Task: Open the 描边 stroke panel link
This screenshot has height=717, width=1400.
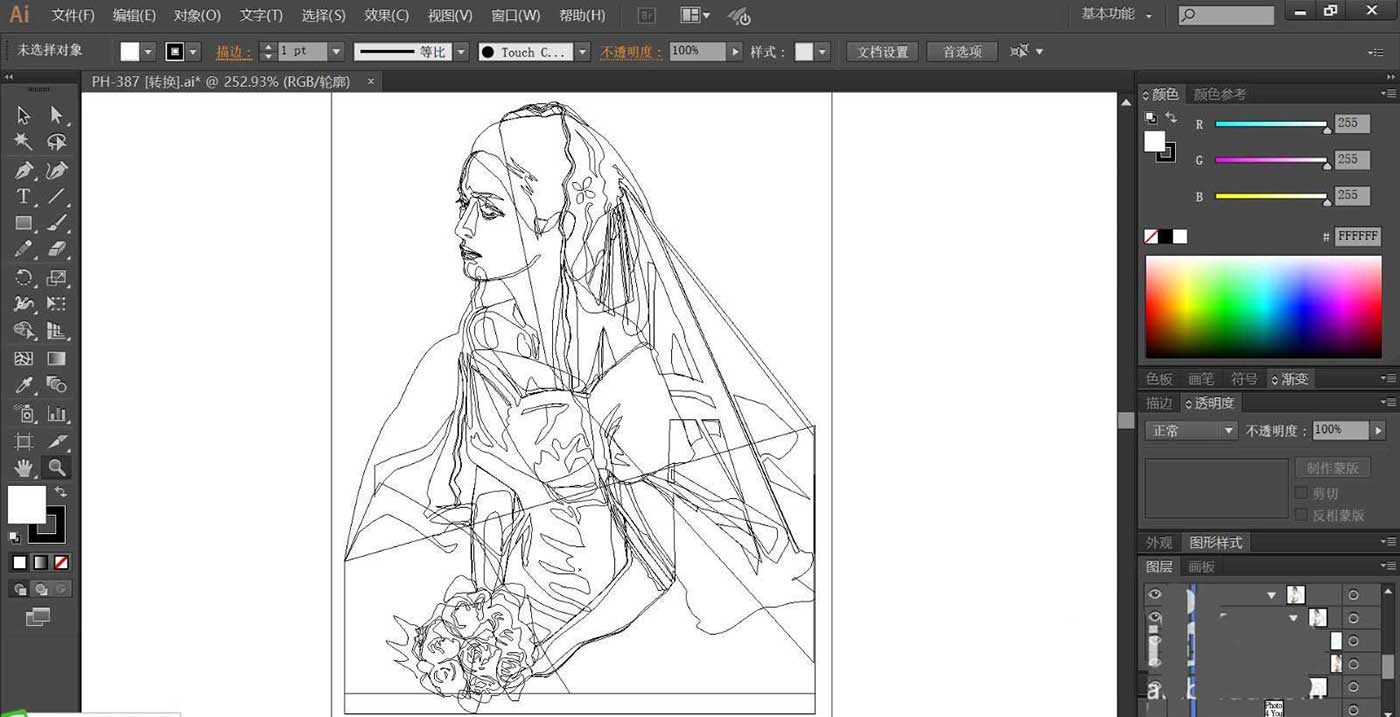Action: click(234, 52)
